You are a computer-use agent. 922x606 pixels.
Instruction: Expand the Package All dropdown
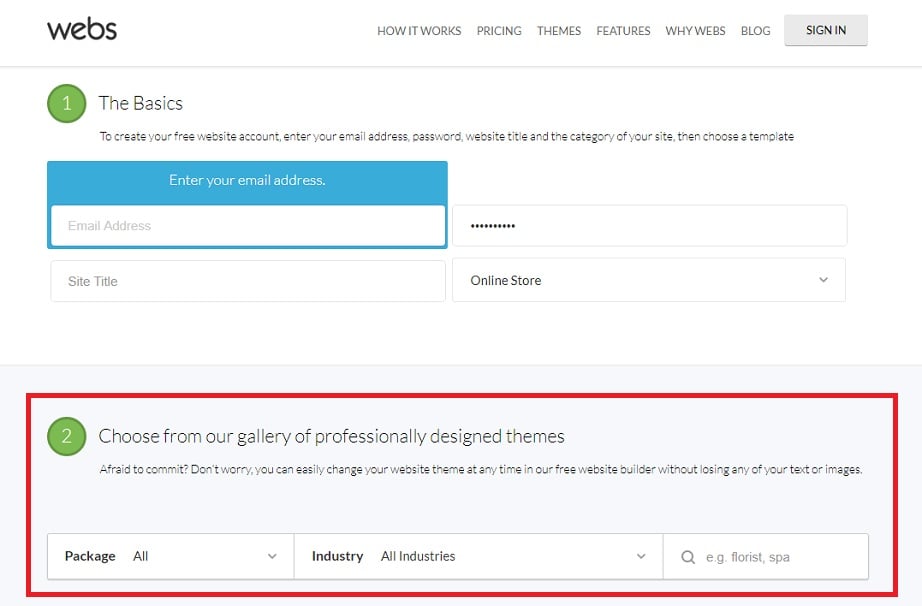pos(171,556)
